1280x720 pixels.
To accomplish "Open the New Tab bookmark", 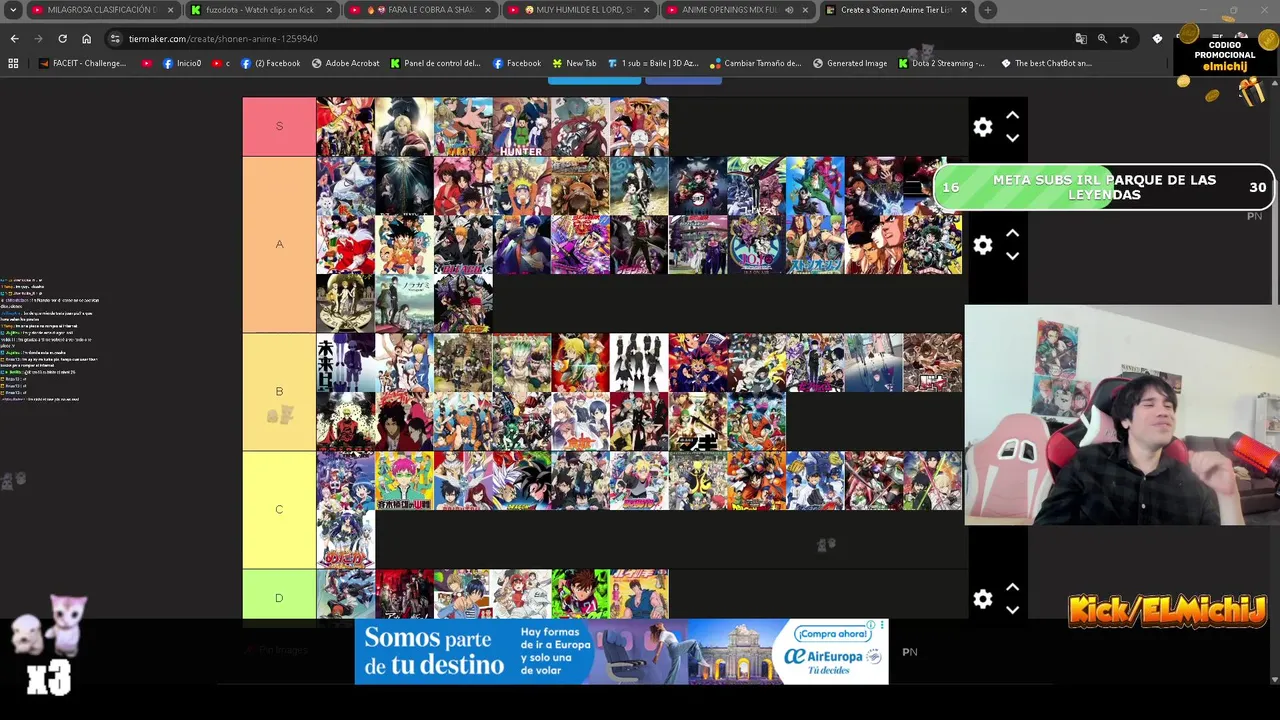I will (x=574, y=63).
